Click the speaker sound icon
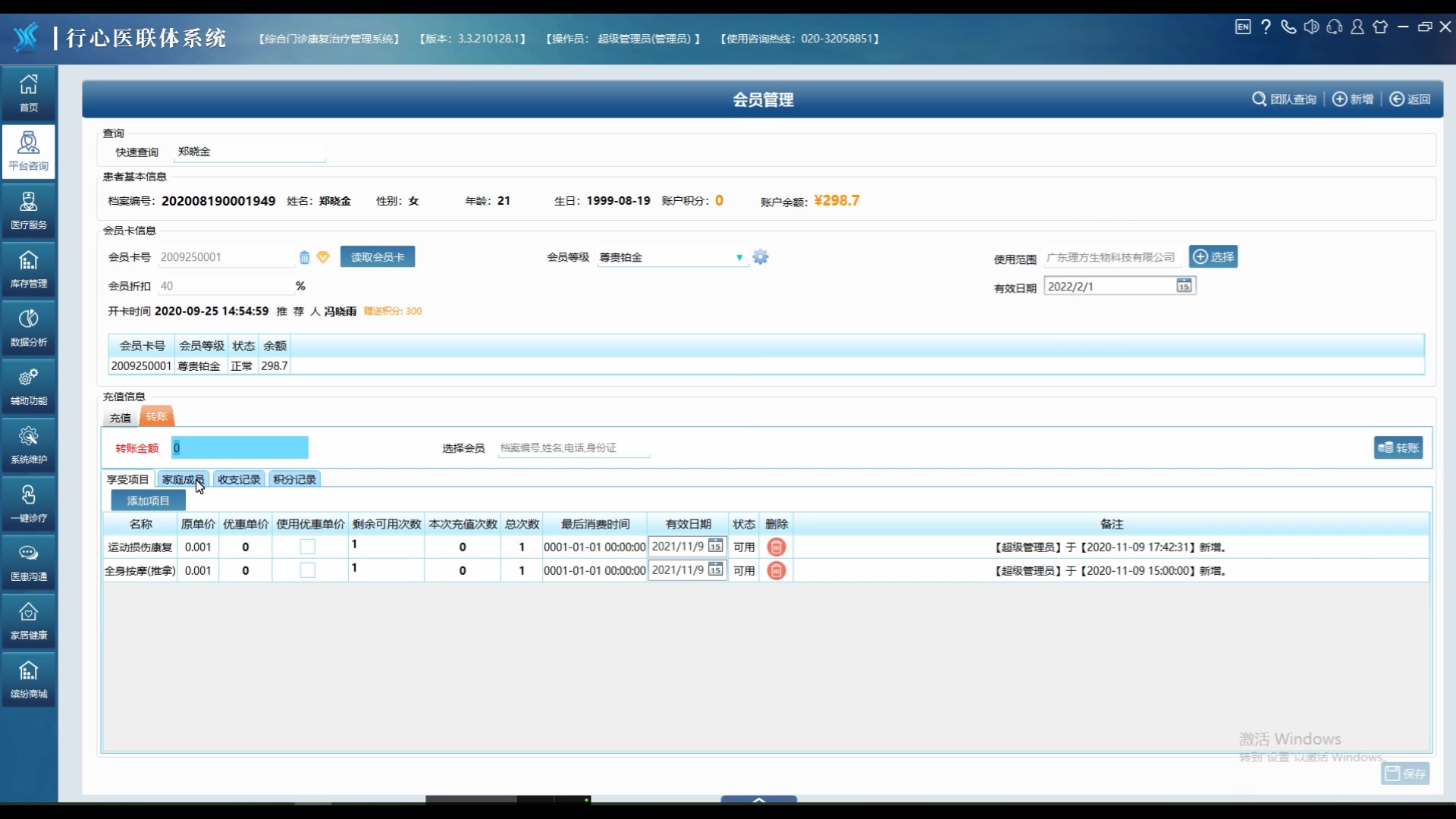Viewport: 1456px width, 819px height. pos(1311,27)
